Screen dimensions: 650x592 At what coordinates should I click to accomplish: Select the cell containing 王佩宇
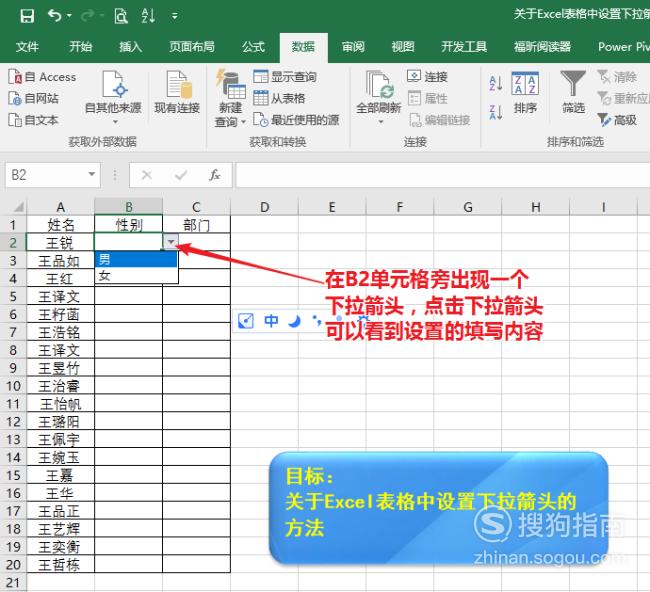point(61,439)
